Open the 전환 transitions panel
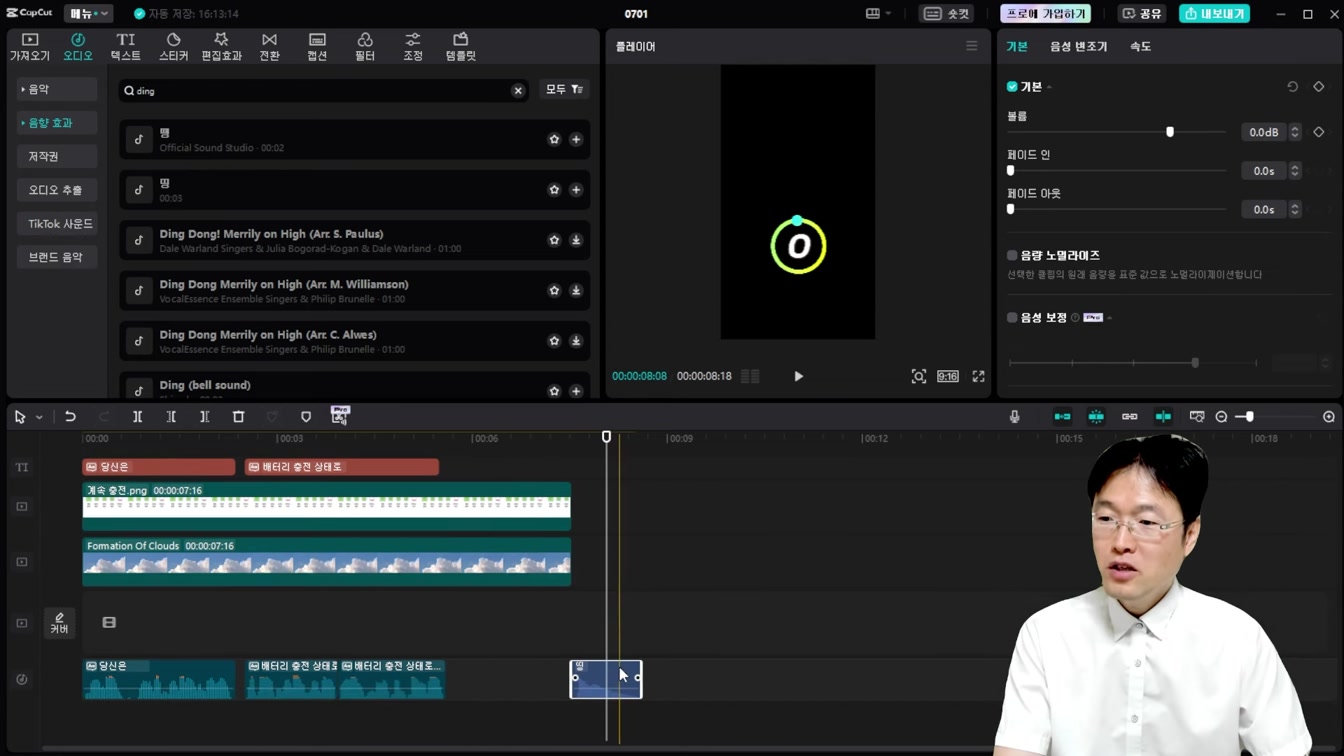Screen dimensions: 1344x756 pyautogui.click(x=269, y=46)
